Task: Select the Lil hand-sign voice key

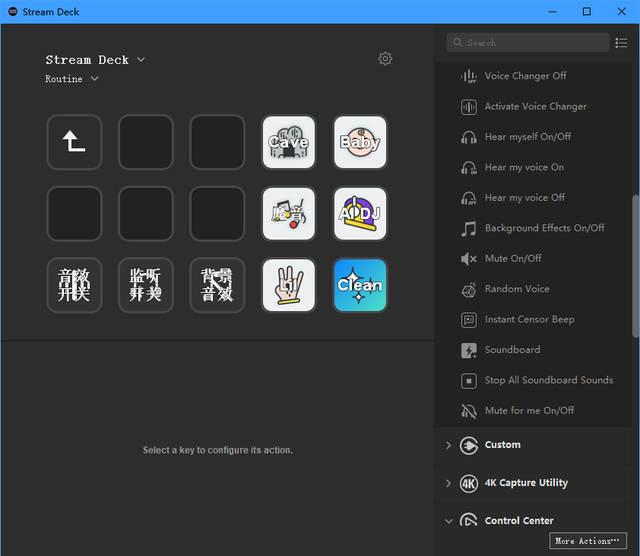Action: point(289,285)
